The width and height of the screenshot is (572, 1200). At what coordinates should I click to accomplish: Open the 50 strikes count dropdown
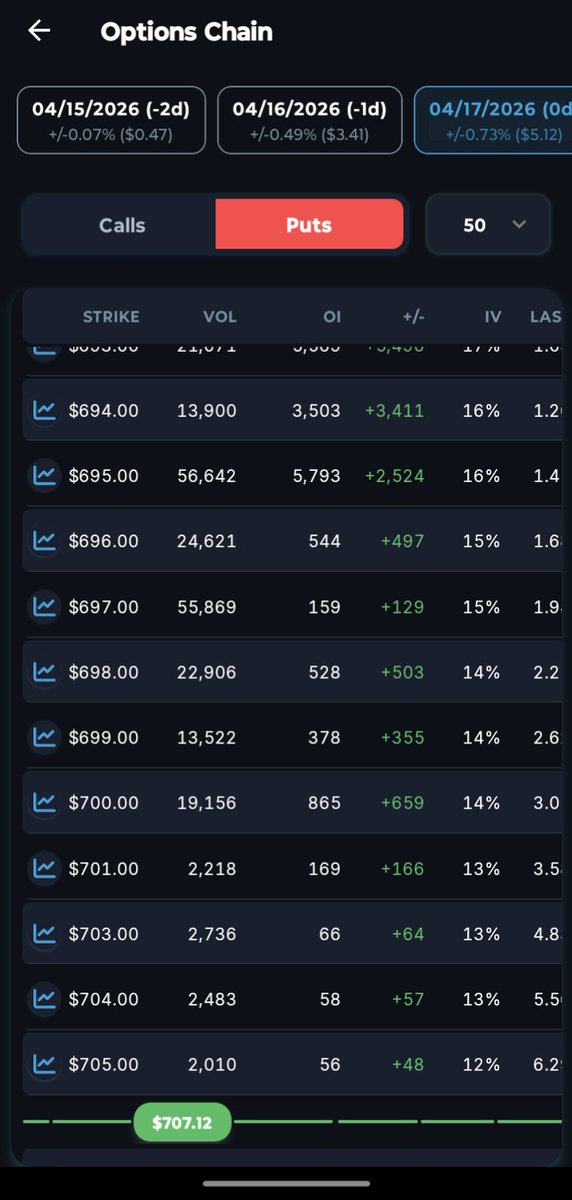point(488,225)
